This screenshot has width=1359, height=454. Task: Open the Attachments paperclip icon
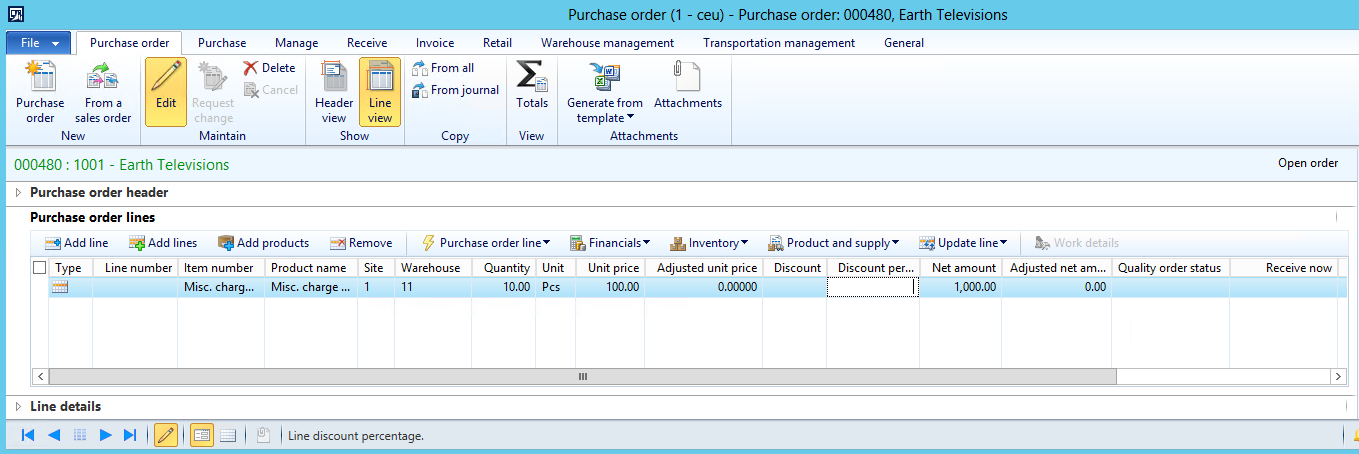click(x=687, y=78)
